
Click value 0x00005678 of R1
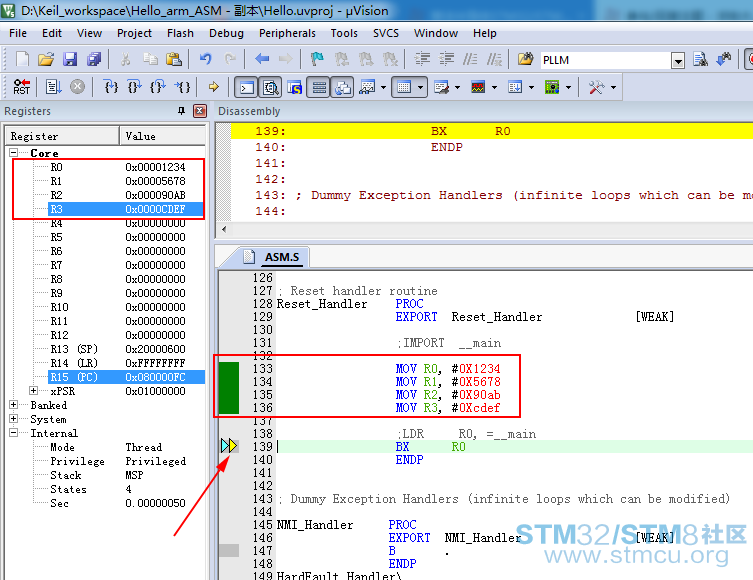click(x=155, y=181)
